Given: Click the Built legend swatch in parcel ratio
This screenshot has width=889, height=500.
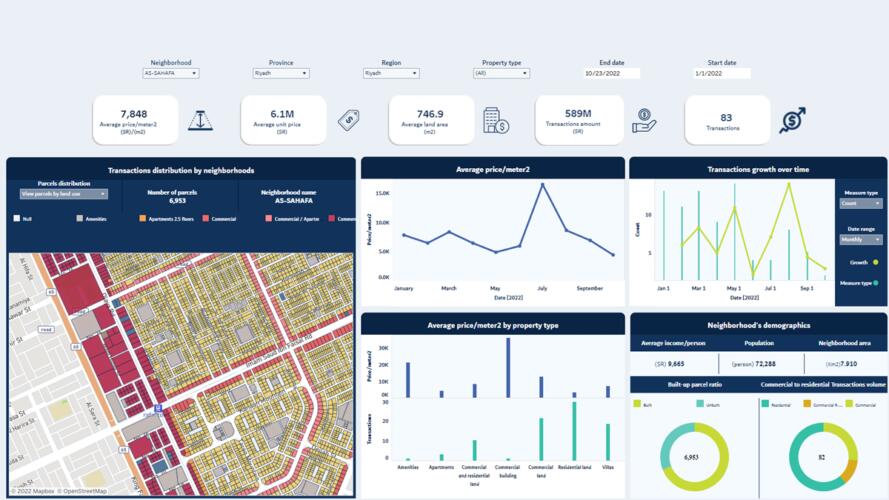Looking at the screenshot, I should [637, 404].
